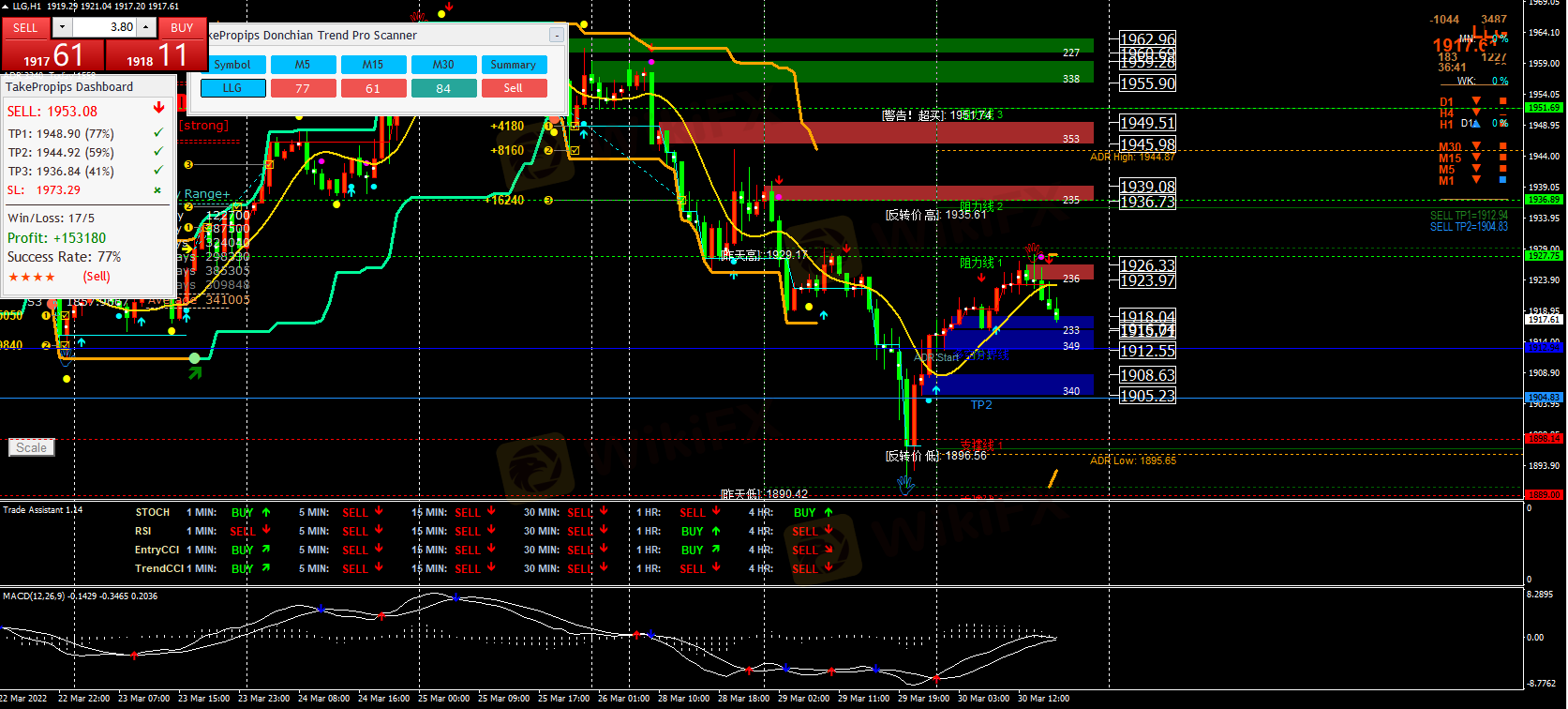
Task: Click the LLG symbol button in scanner
Action: click(232, 88)
